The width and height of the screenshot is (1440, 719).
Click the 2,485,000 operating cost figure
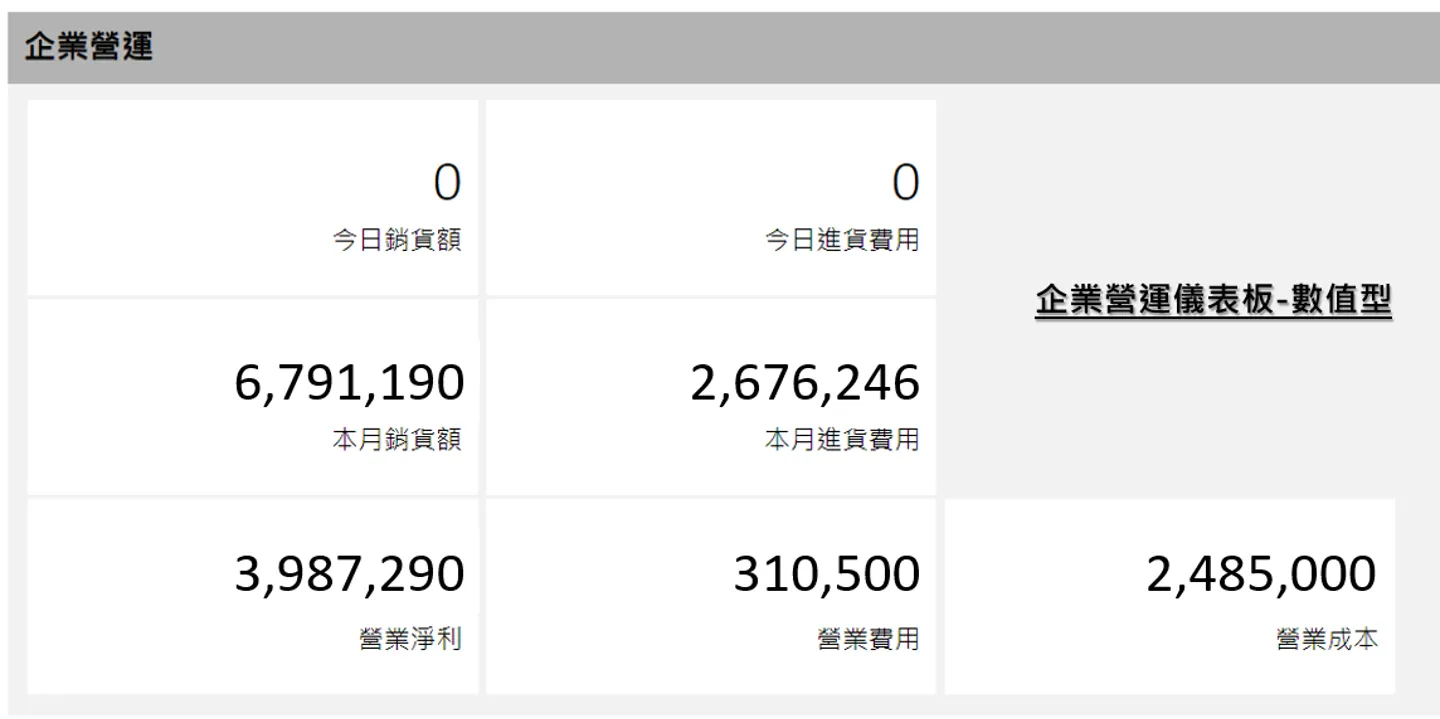coord(1261,574)
